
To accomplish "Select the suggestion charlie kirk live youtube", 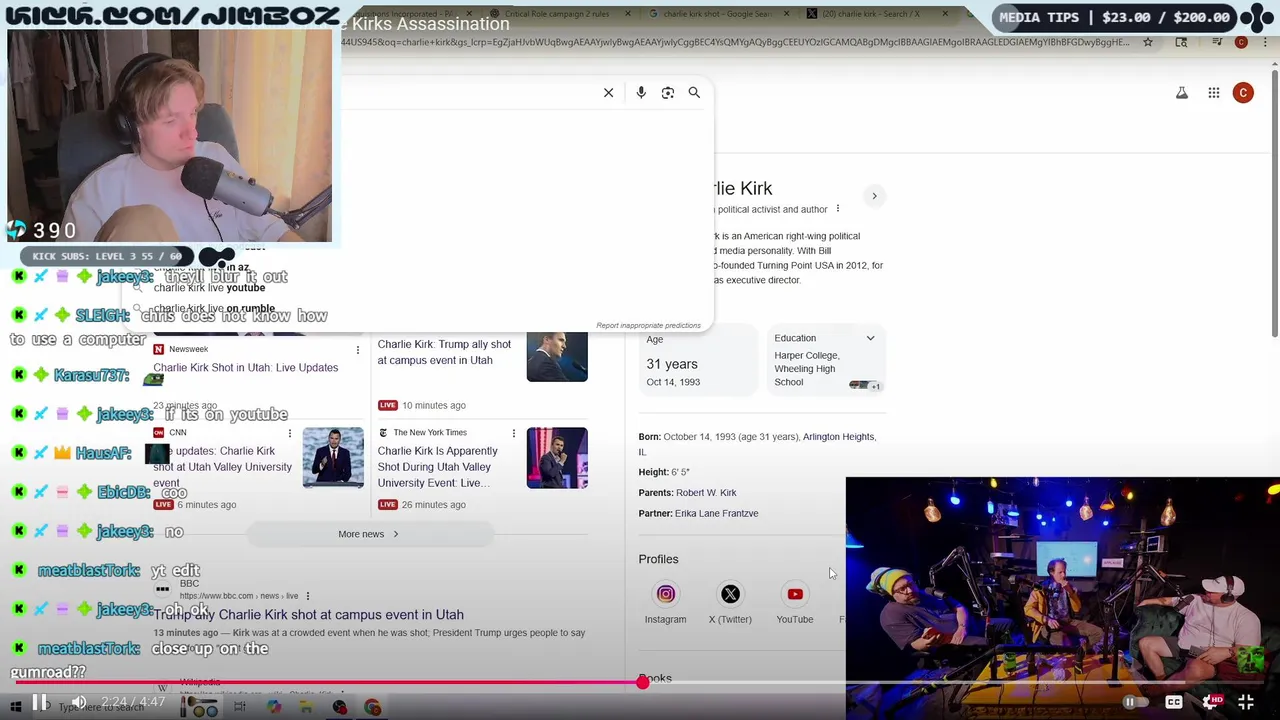I will tap(209, 288).
